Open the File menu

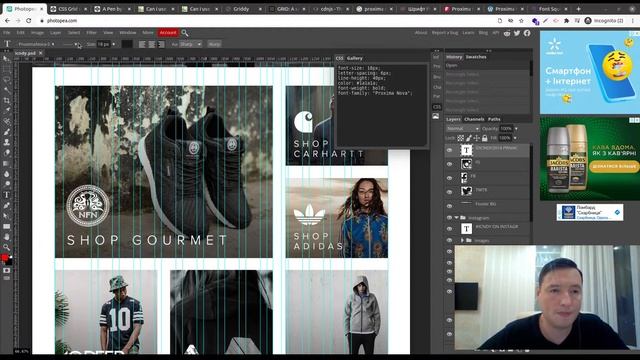[7, 33]
